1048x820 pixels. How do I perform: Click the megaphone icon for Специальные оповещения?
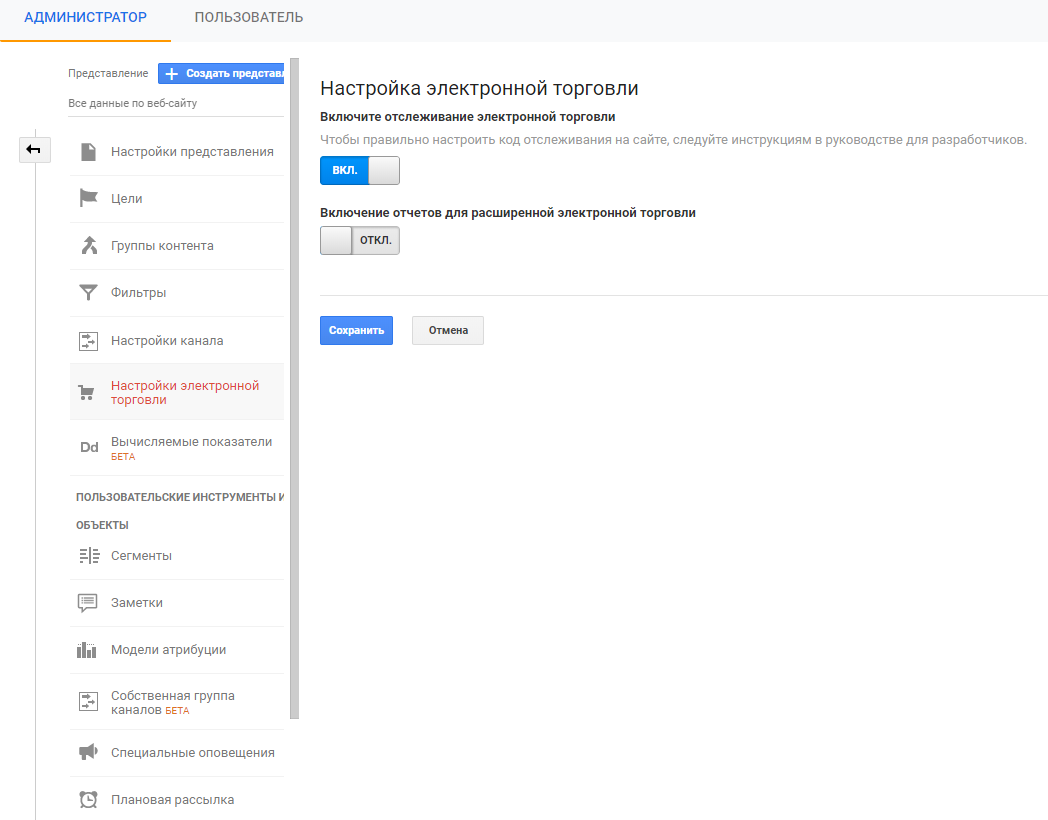88,752
